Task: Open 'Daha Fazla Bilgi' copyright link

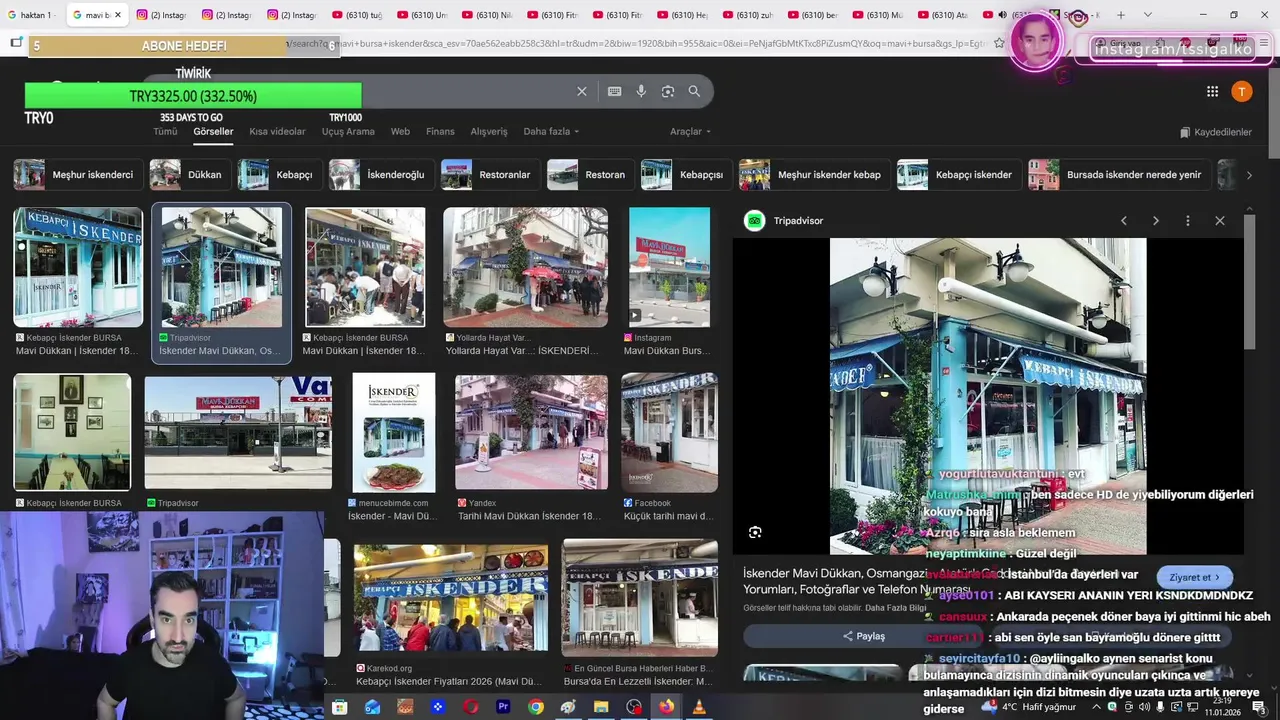Action: pyautogui.click(x=895, y=608)
